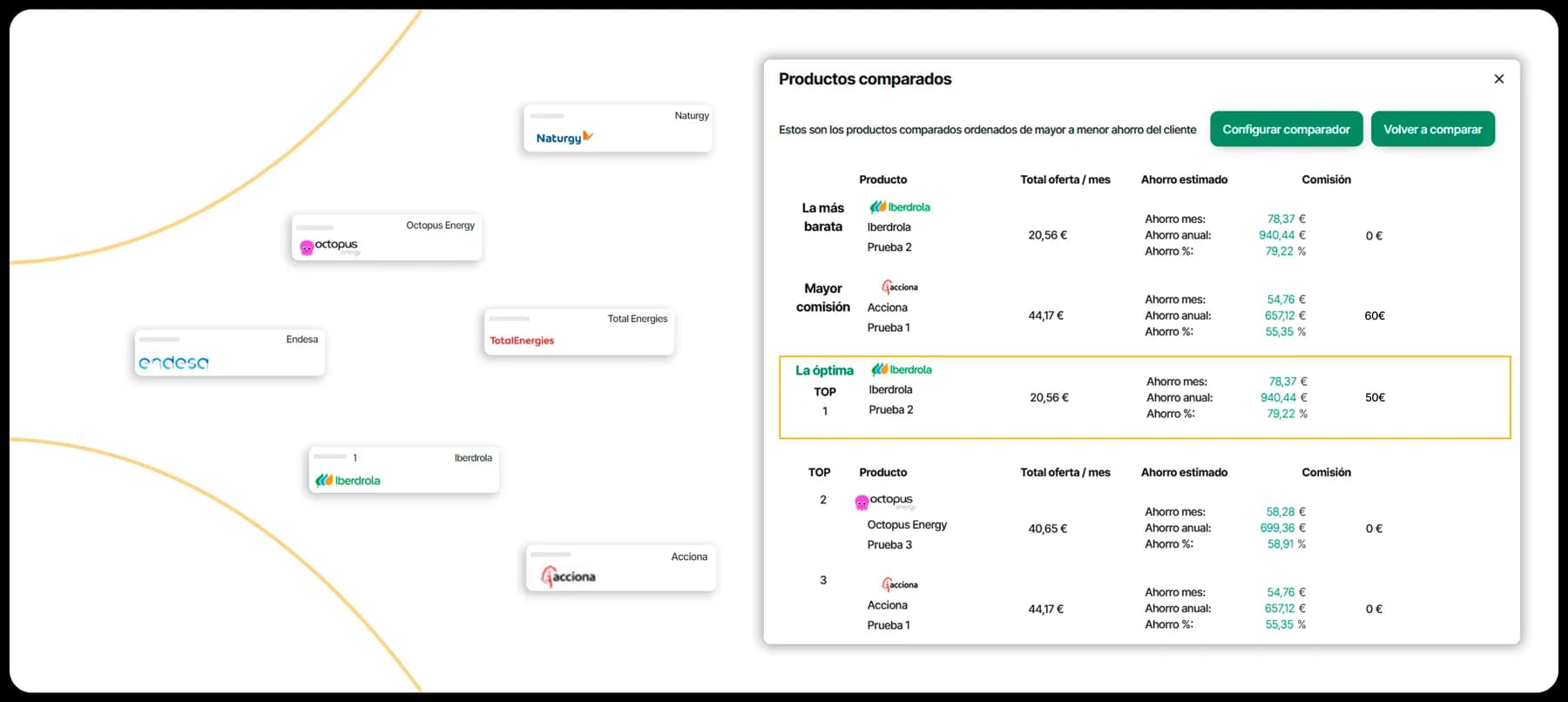The width and height of the screenshot is (1568, 702).
Task: Click 657,12 € in TOP 3 row
Action: pyautogui.click(x=1285, y=609)
